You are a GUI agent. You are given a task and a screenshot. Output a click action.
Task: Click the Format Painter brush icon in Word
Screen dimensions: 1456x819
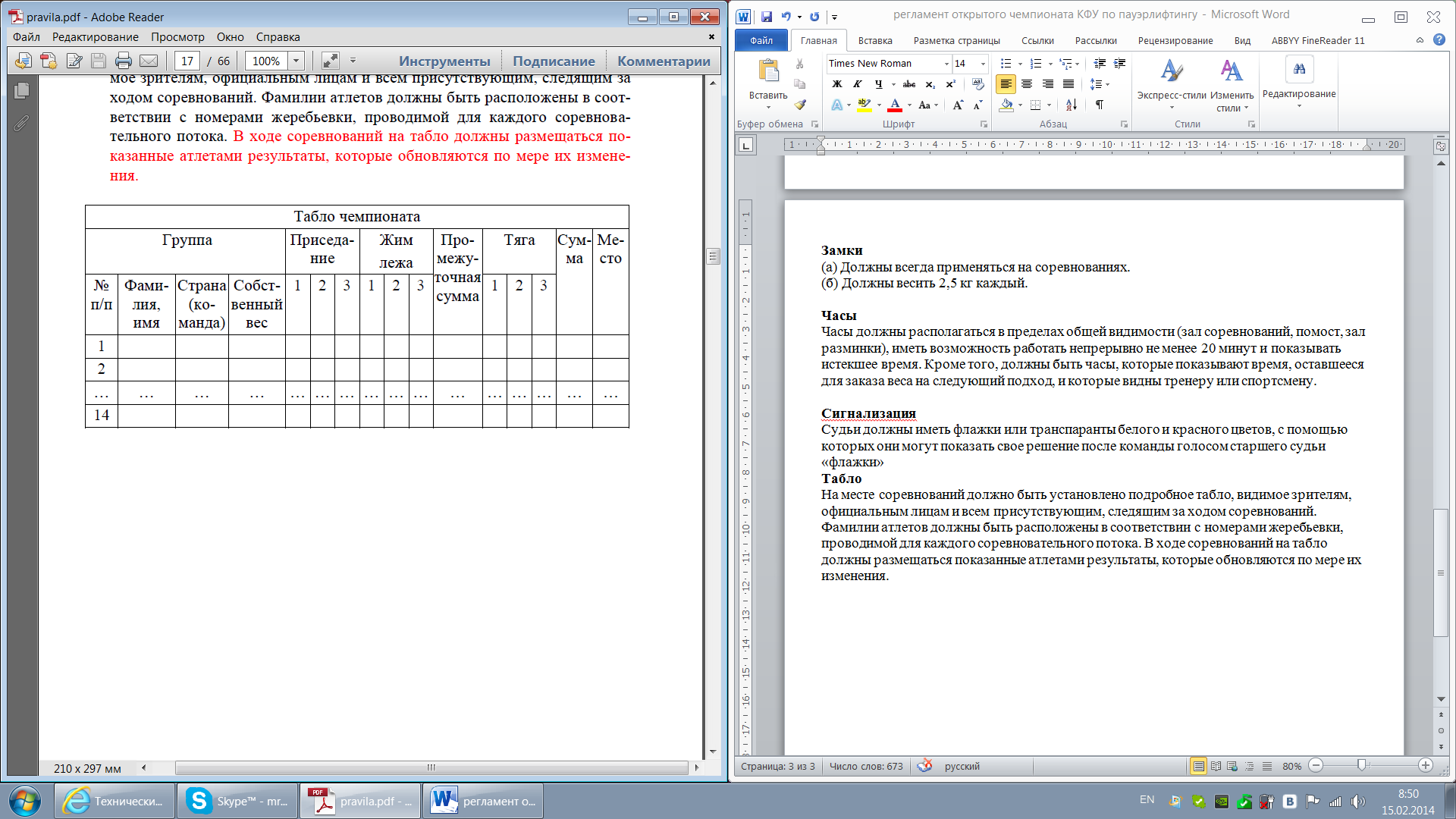pos(800,105)
